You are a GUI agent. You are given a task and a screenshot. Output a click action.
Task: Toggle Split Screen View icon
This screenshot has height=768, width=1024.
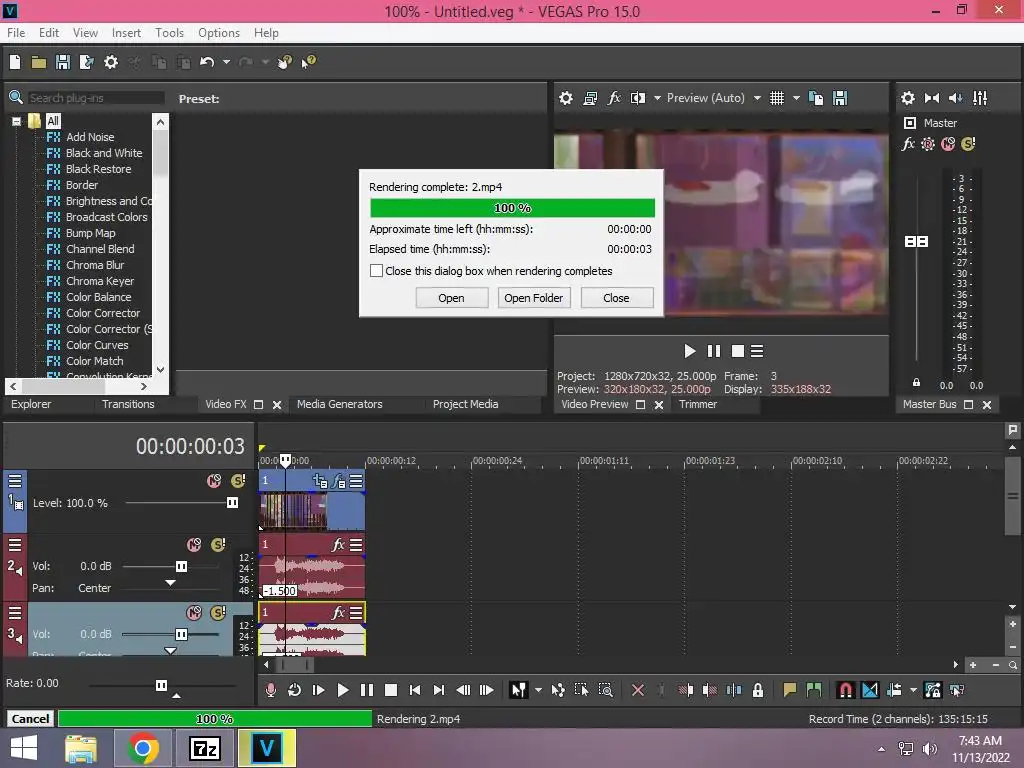[637, 98]
